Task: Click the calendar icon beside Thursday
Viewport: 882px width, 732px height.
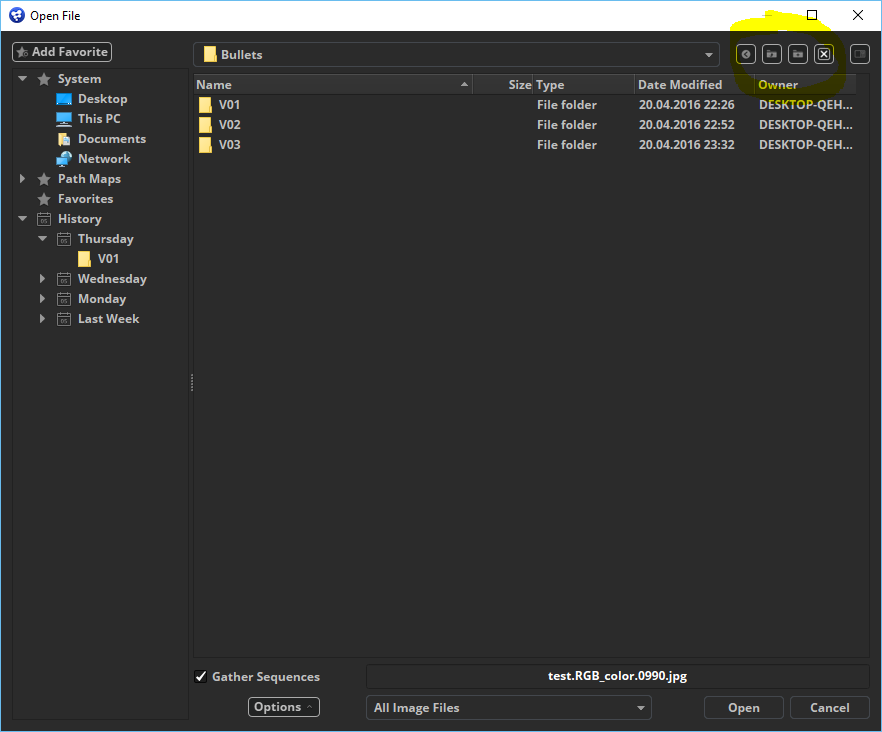Action: pos(64,239)
